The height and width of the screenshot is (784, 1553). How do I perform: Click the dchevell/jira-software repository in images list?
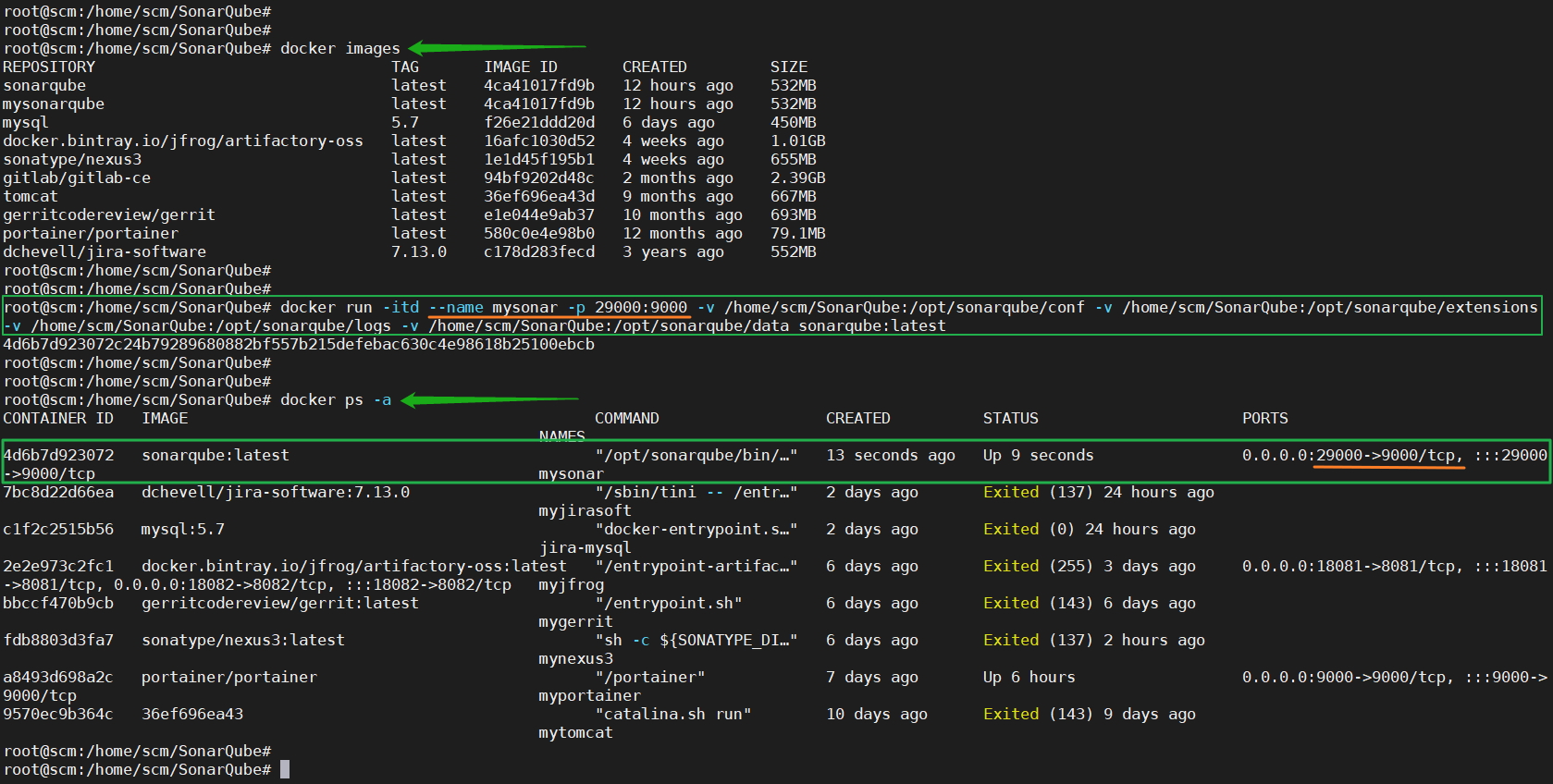click(105, 251)
